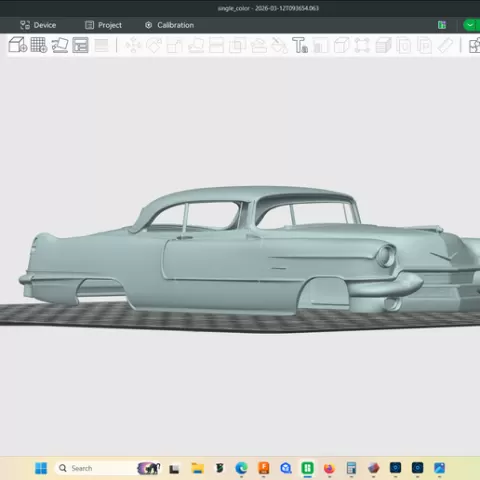Open the Device tab
Screen dimensions: 480x480
coord(38,25)
